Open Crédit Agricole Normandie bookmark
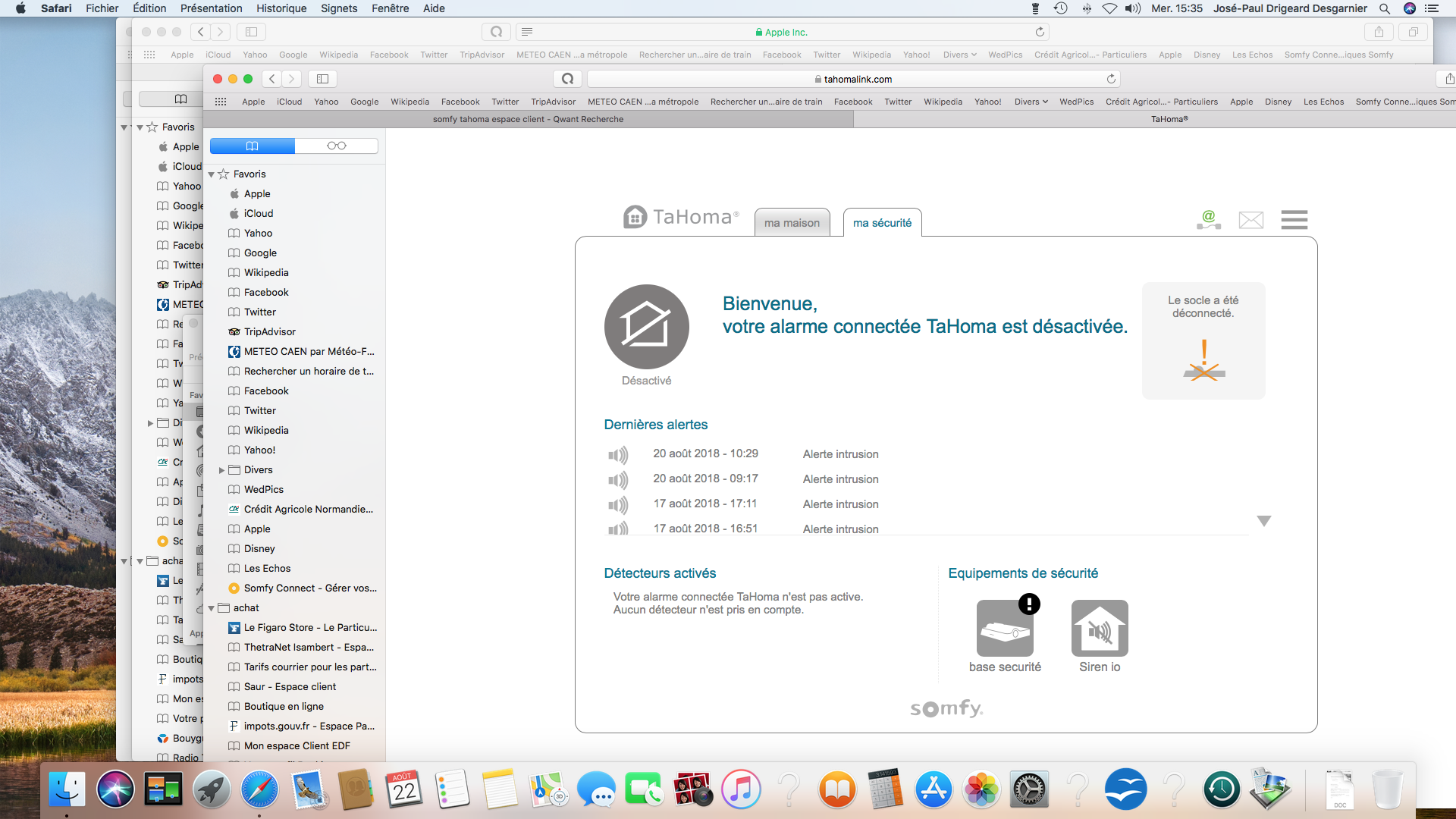Screen dimensions: 1456x819 click(308, 509)
